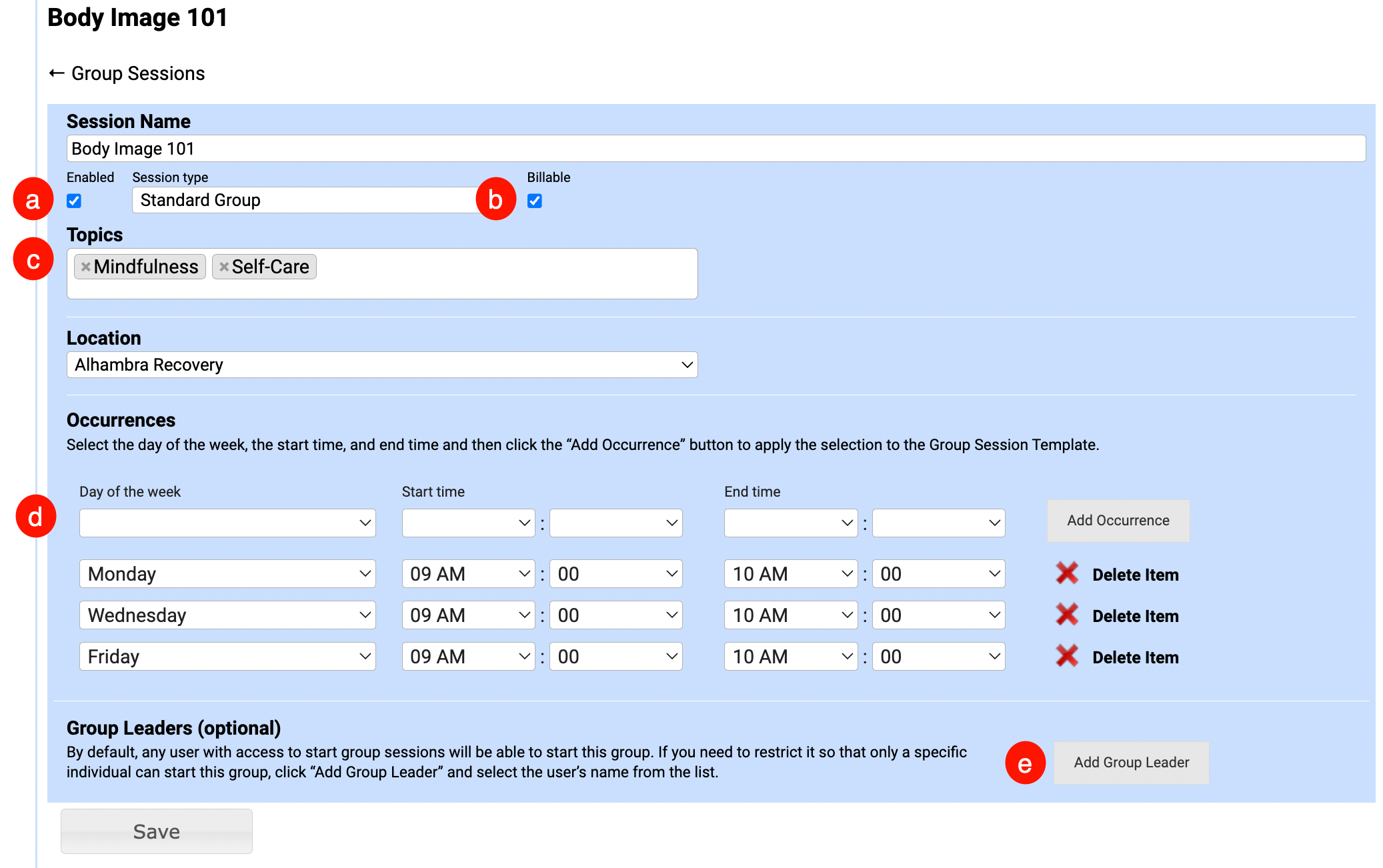Click the back arrow to Group Sessions
Screen dimensions: 1383x868
pos(57,73)
